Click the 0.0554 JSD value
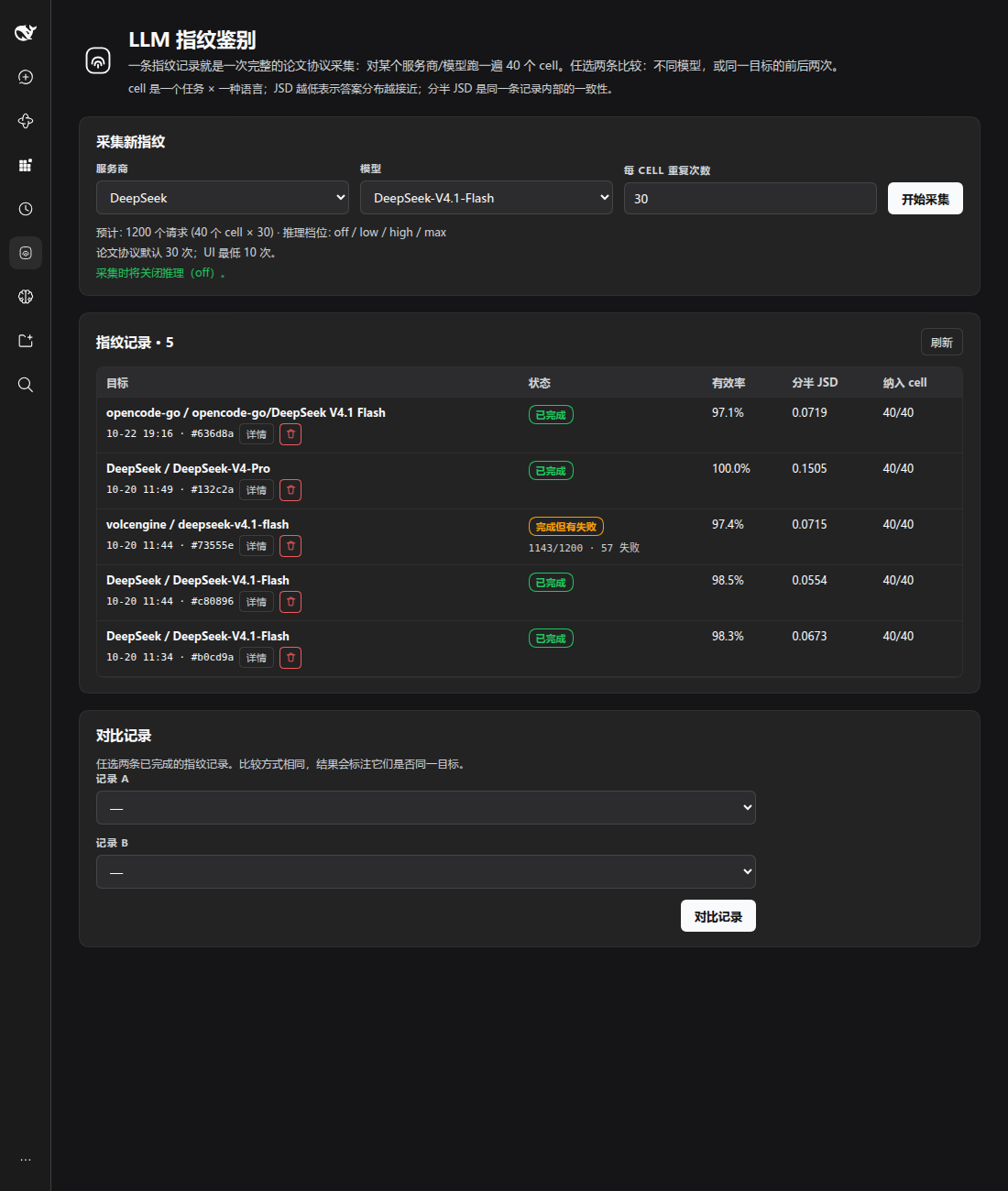 click(x=809, y=580)
